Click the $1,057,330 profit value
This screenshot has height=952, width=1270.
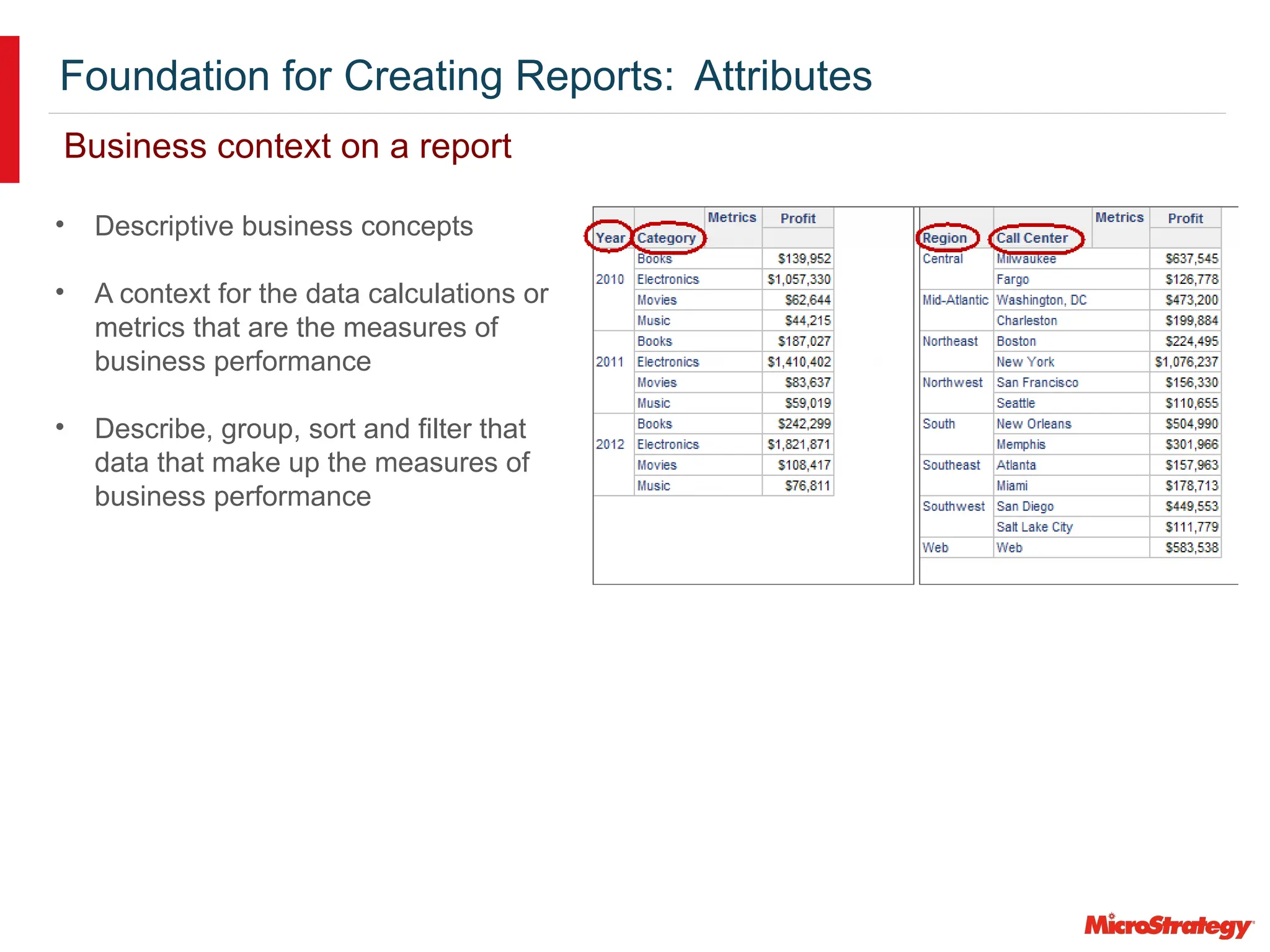click(x=799, y=280)
